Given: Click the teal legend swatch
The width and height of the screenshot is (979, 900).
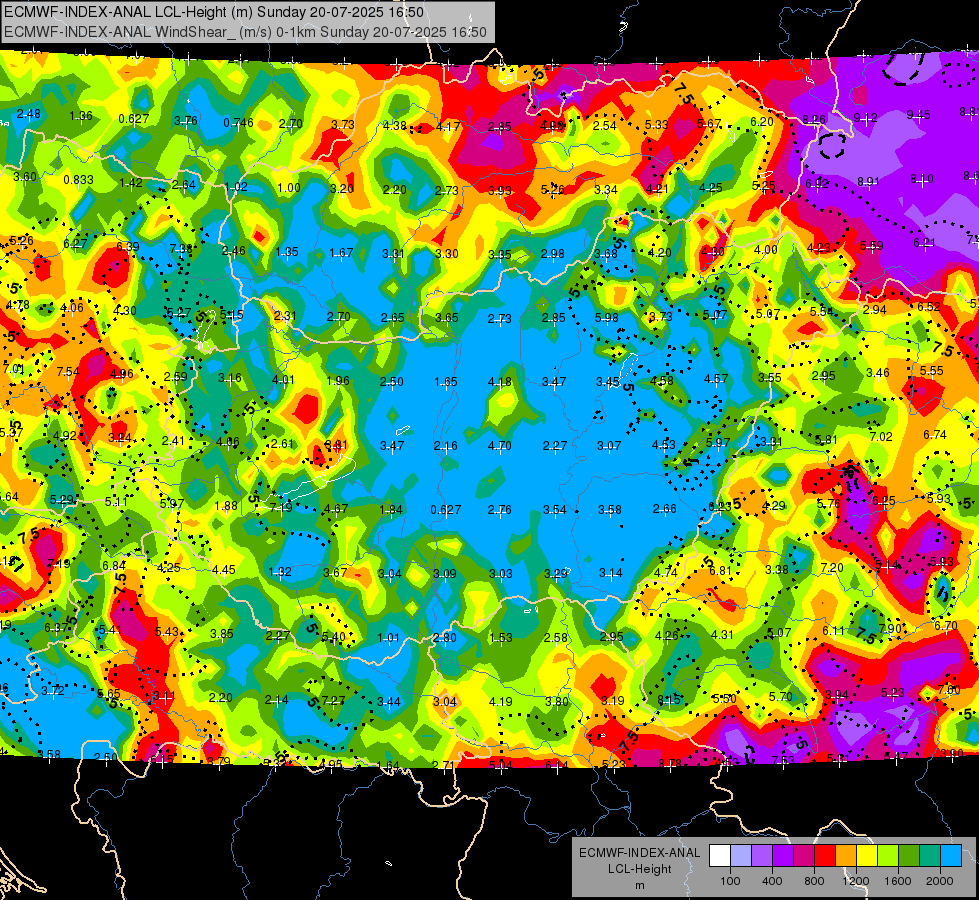Looking at the screenshot, I should pyautogui.click(x=930, y=856).
